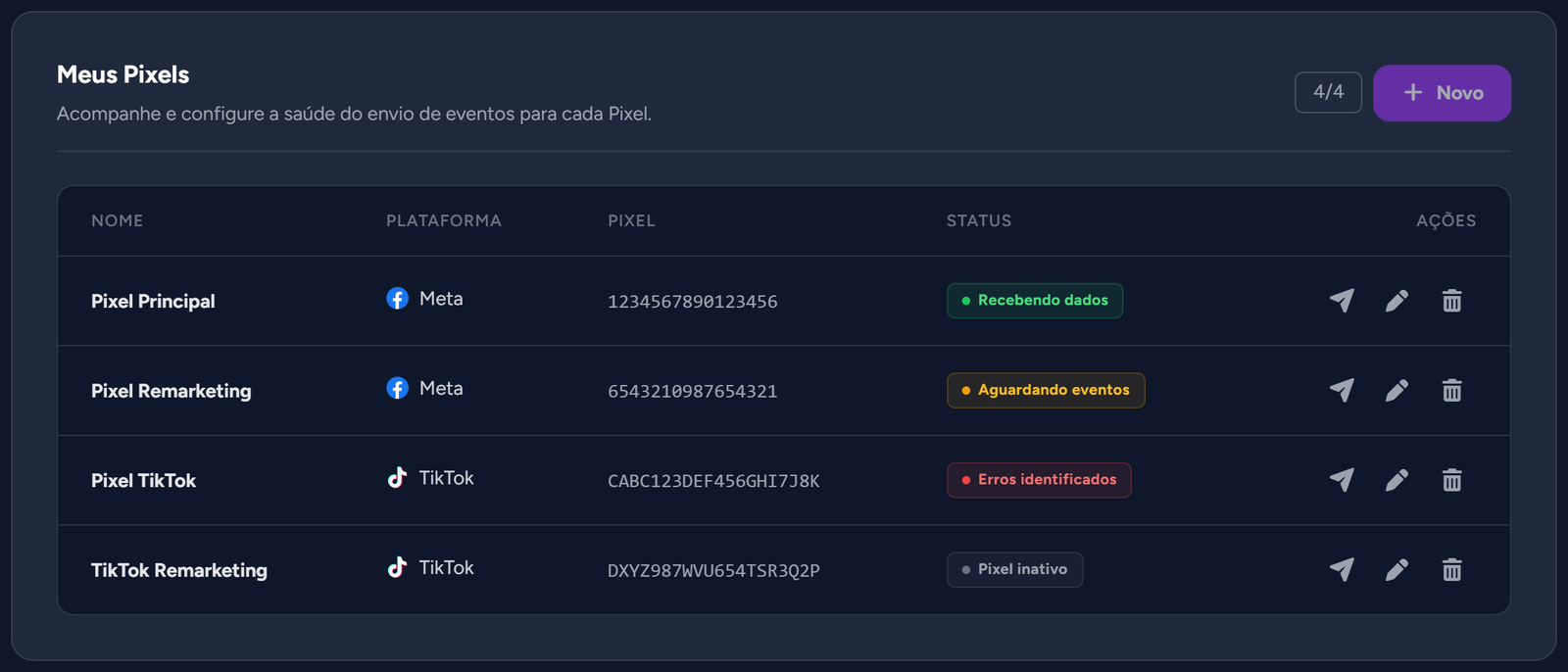Send test event for Pixel Principal

pos(1342,301)
